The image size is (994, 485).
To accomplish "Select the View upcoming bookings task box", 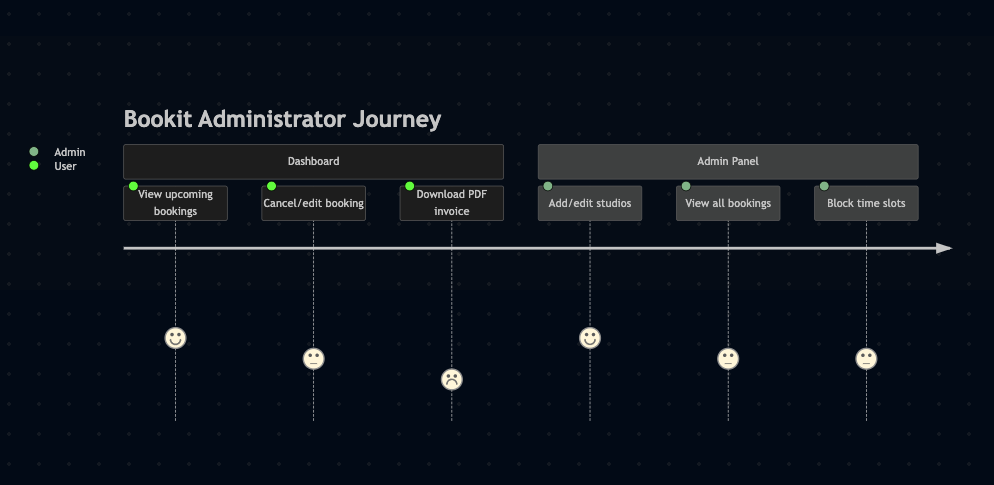I will 176,203.
